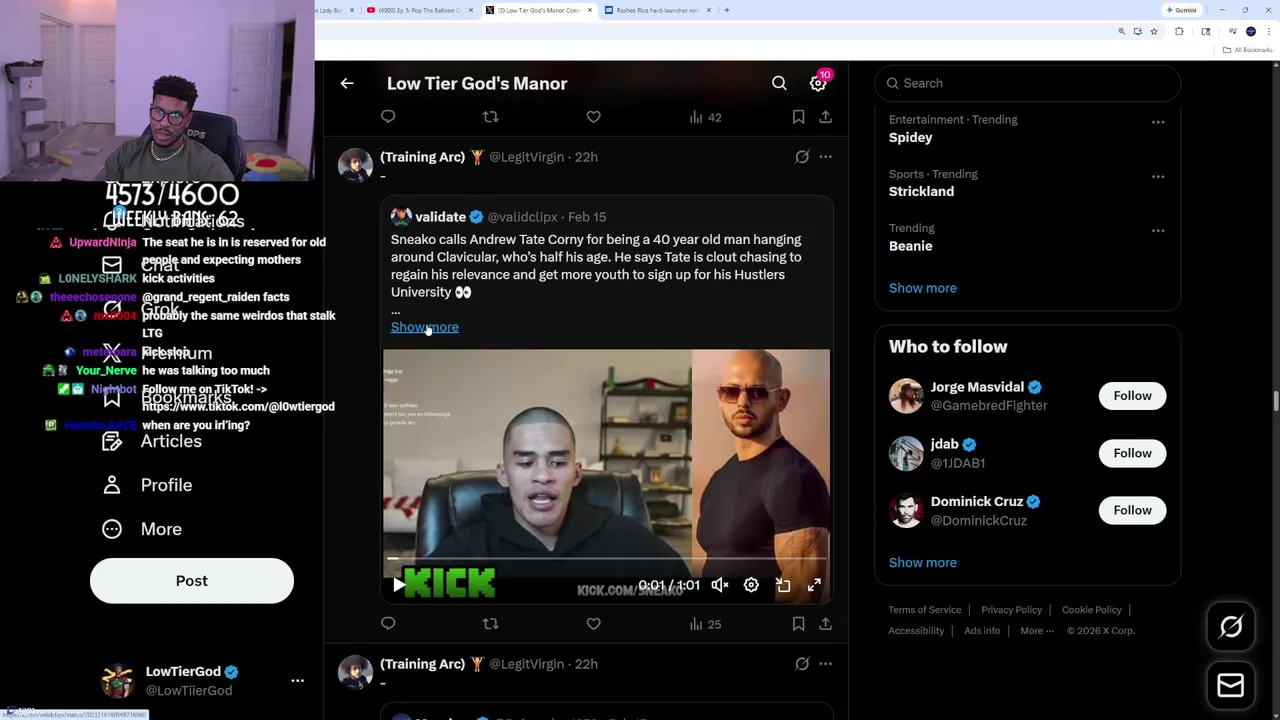The image size is (1280, 720).
Task: Toggle picture-in-picture on the video
Action: (x=783, y=585)
